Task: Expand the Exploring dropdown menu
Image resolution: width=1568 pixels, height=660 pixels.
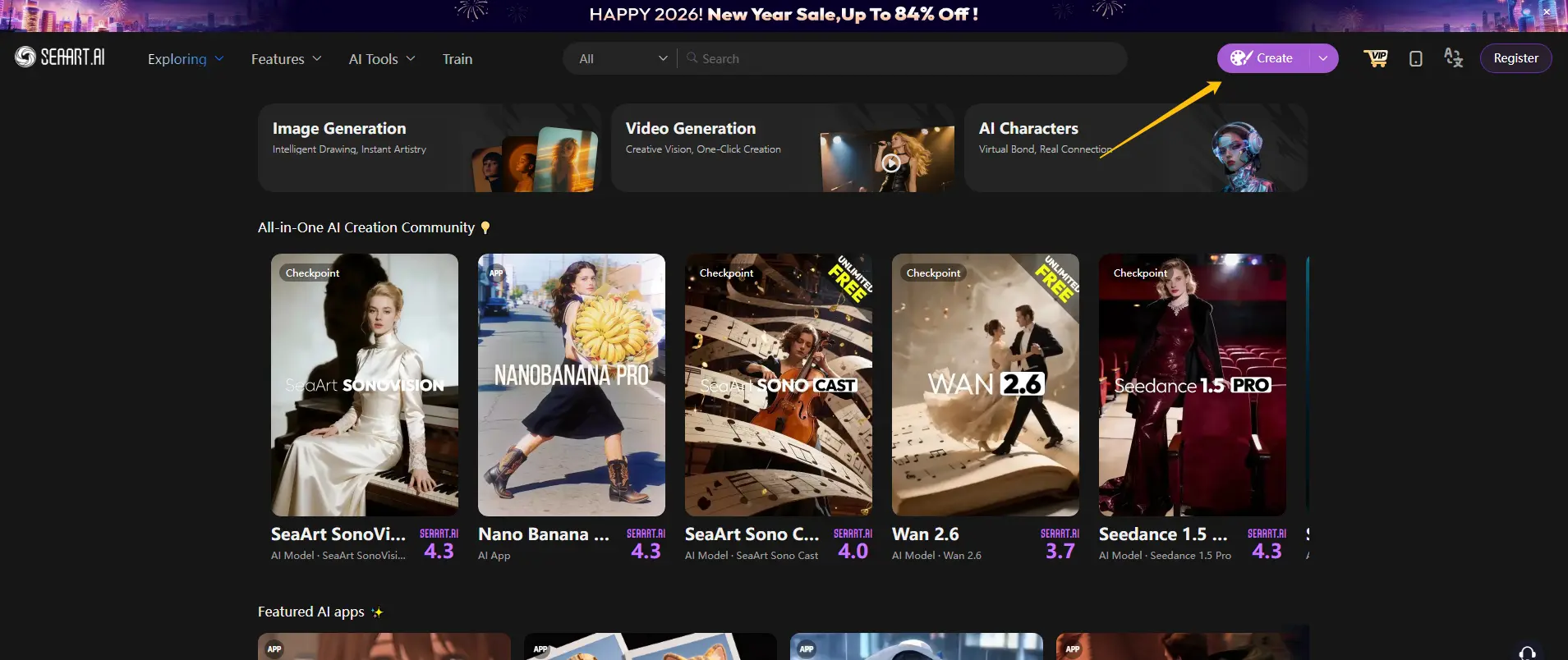Action: click(186, 59)
